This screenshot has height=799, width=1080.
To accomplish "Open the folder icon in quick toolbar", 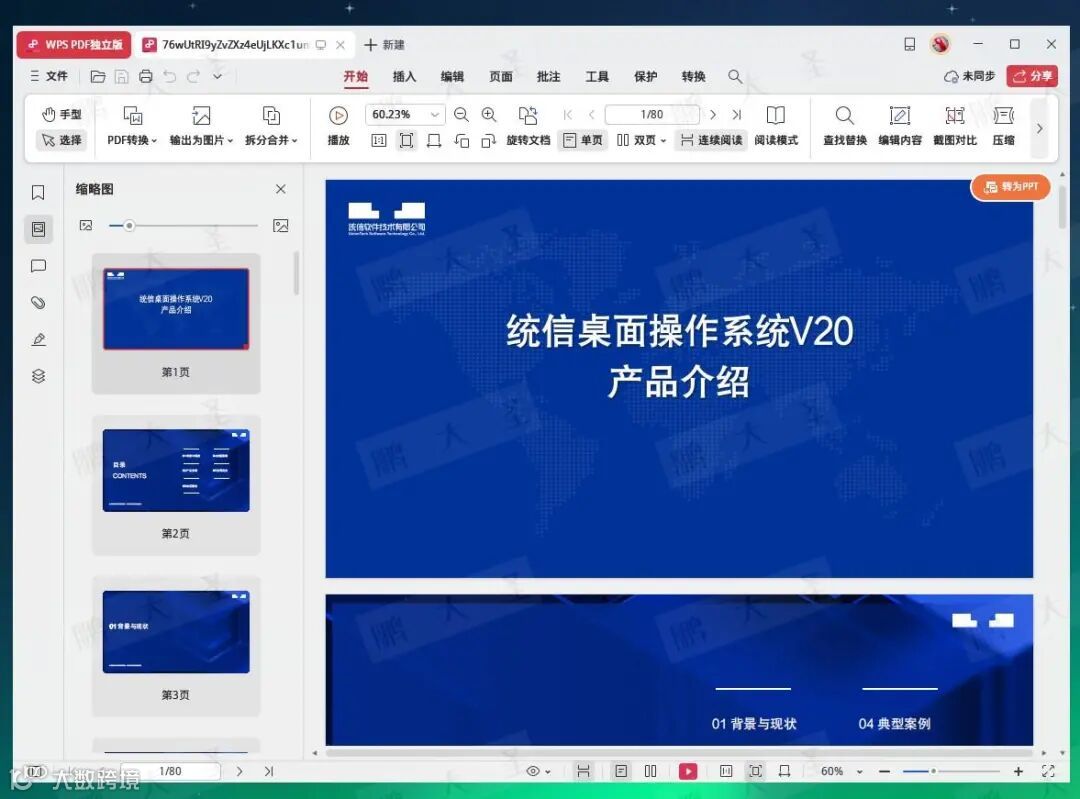I will click(x=98, y=76).
